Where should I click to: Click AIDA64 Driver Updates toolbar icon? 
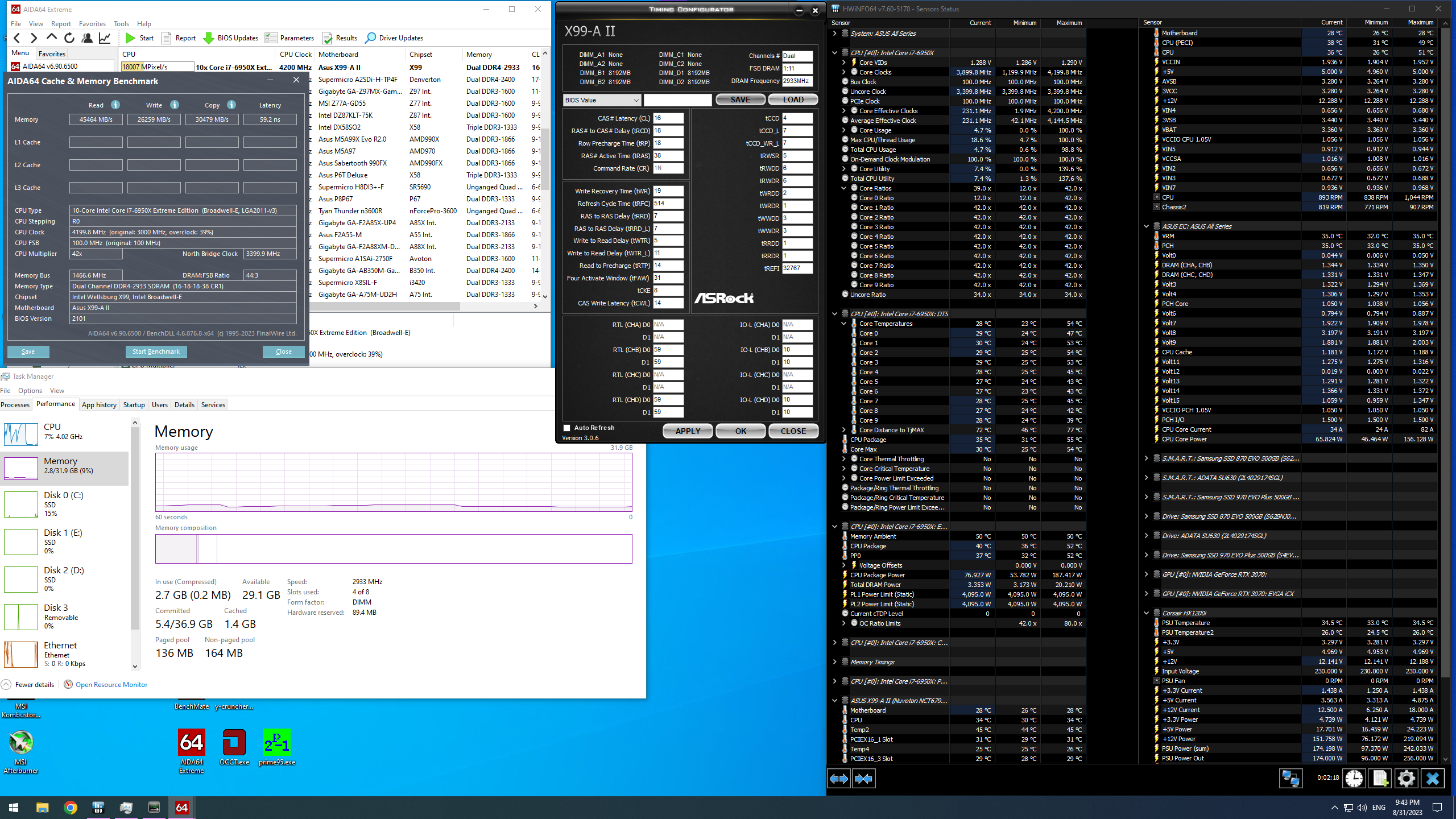[370, 38]
